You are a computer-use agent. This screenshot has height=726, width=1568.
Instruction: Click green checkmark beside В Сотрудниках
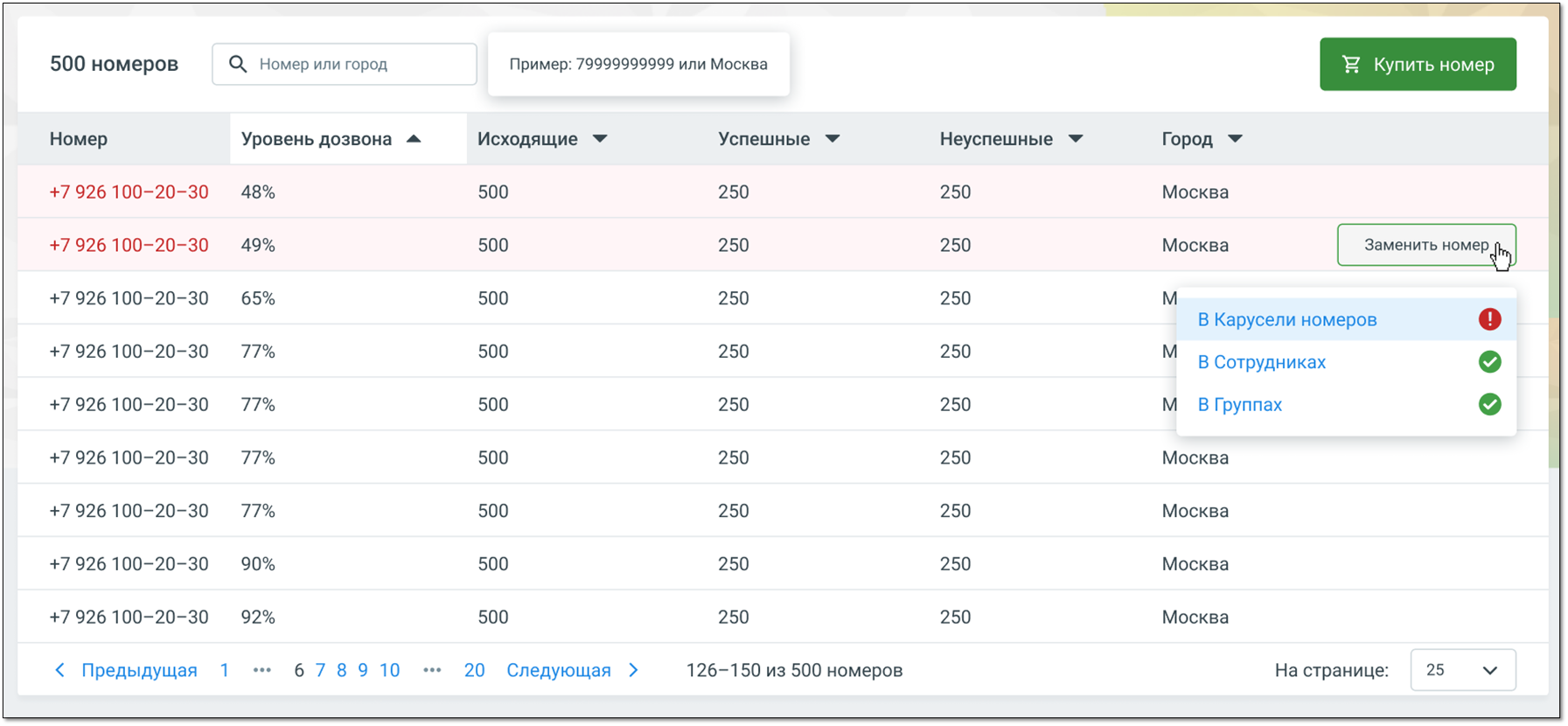tap(1489, 362)
